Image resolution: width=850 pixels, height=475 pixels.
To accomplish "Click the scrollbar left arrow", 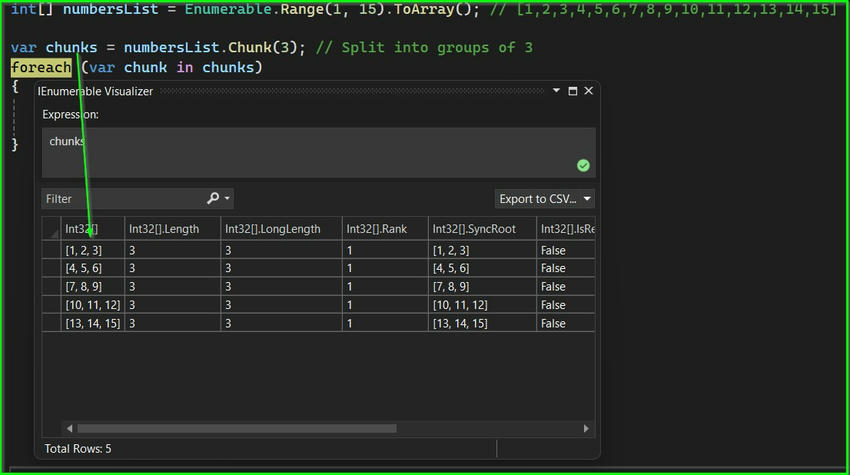I will [x=69, y=428].
